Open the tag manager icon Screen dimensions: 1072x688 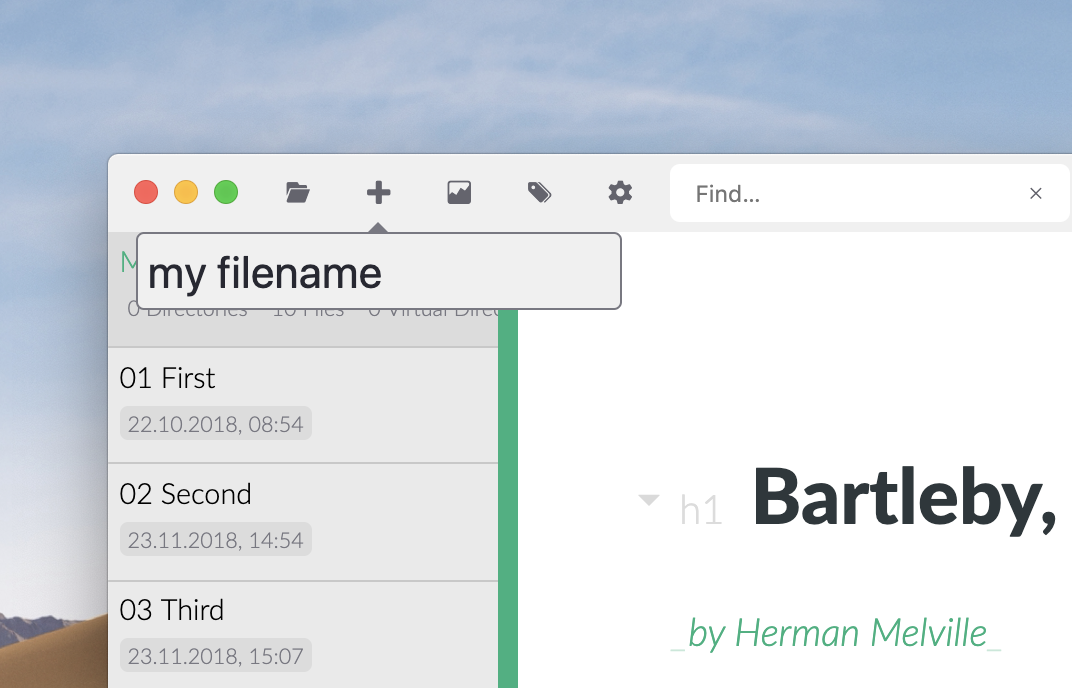(x=539, y=193)
